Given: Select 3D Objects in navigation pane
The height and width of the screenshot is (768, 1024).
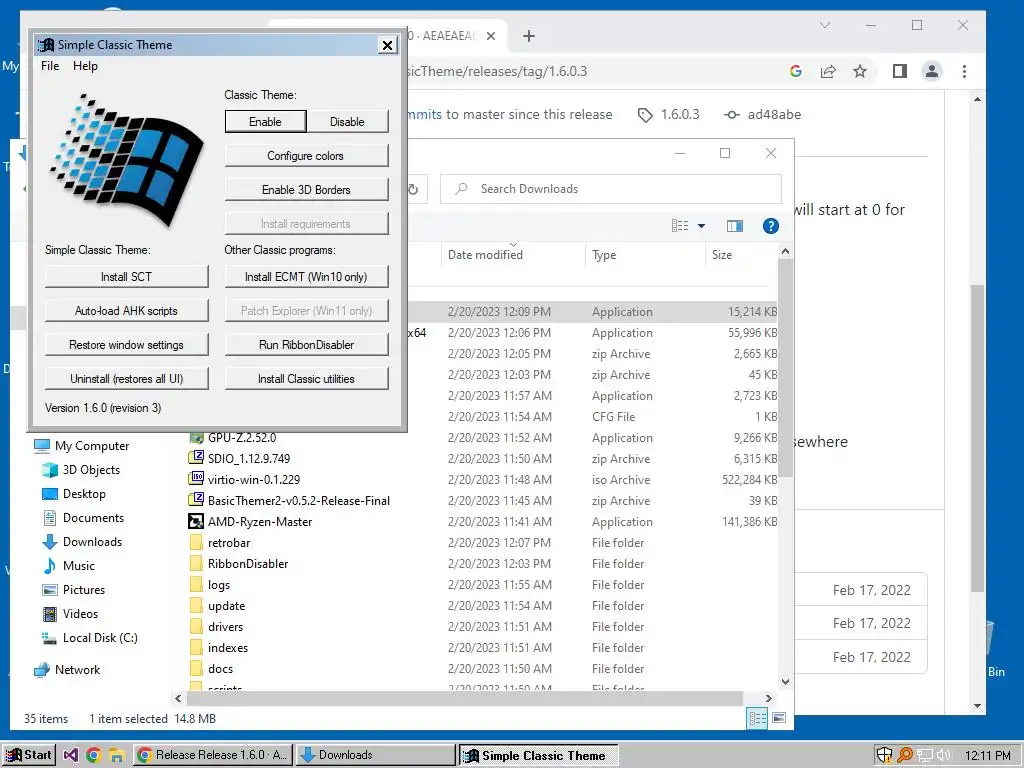Looking at the screenshot, I should pos(91,470).
